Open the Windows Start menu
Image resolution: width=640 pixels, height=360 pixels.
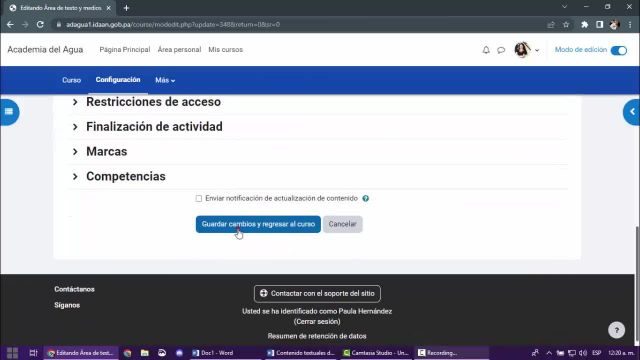coord(12,353)
